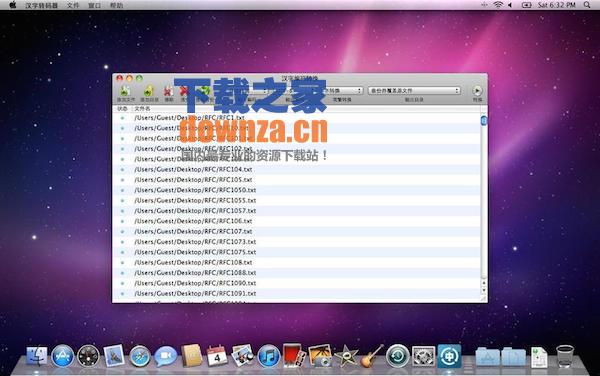Open the 帮助 menu

[116, 5]
